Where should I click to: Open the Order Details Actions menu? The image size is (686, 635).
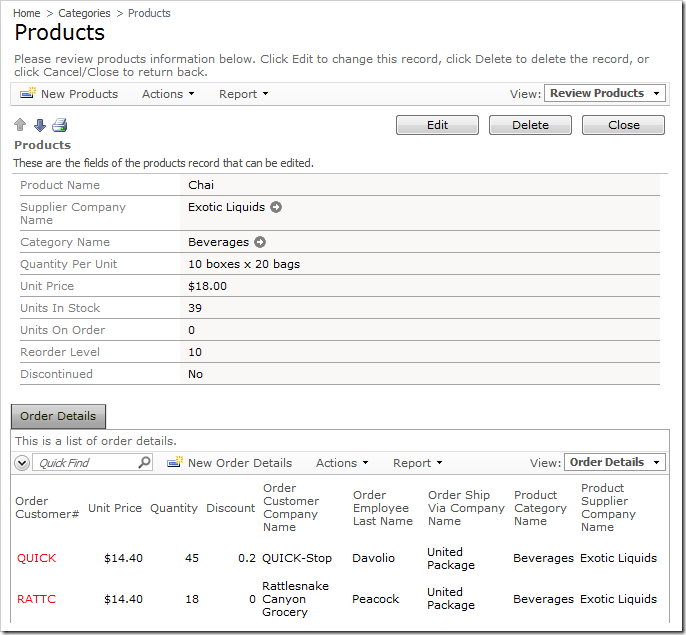click(x=342, y=463)
